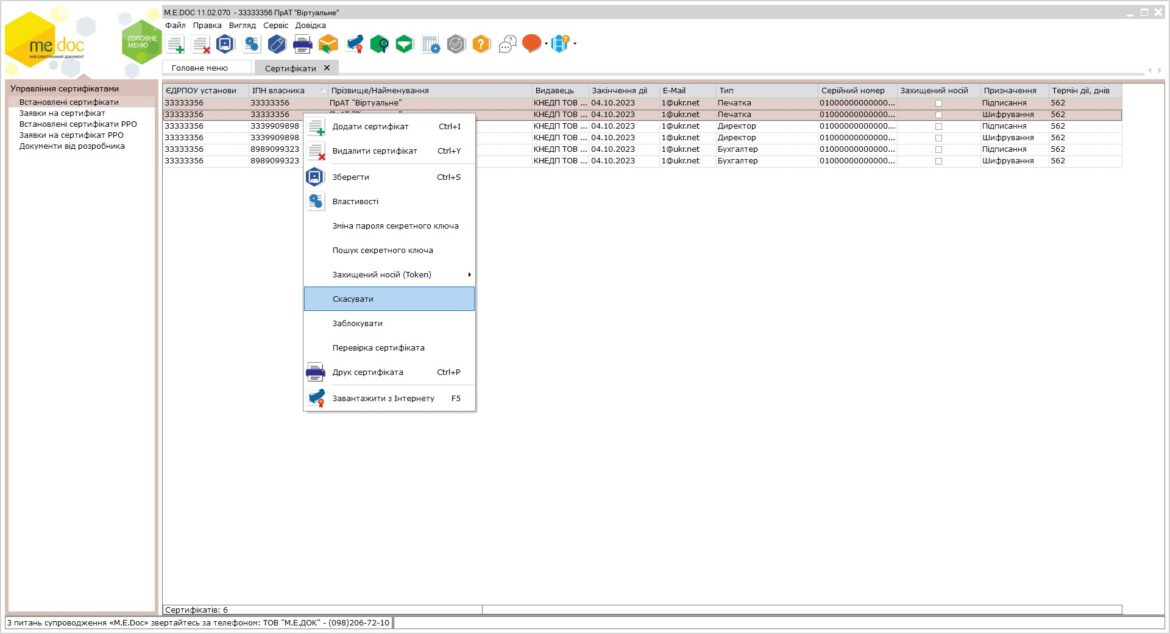Click the first Директор type cell
The width and height of the screenshot is (1170, 634).
(767, 126)
